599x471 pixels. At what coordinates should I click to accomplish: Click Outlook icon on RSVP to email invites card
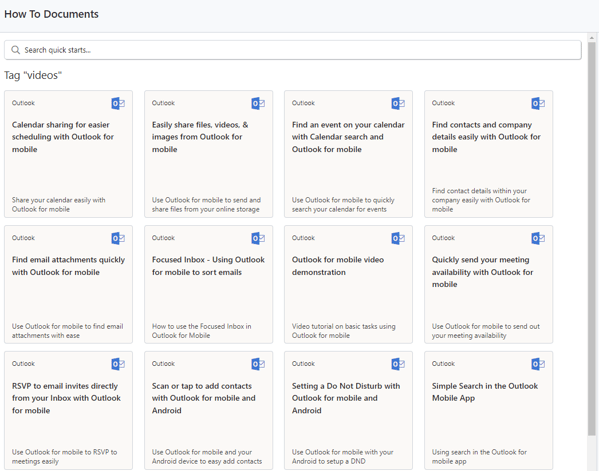tap(118, 364)
